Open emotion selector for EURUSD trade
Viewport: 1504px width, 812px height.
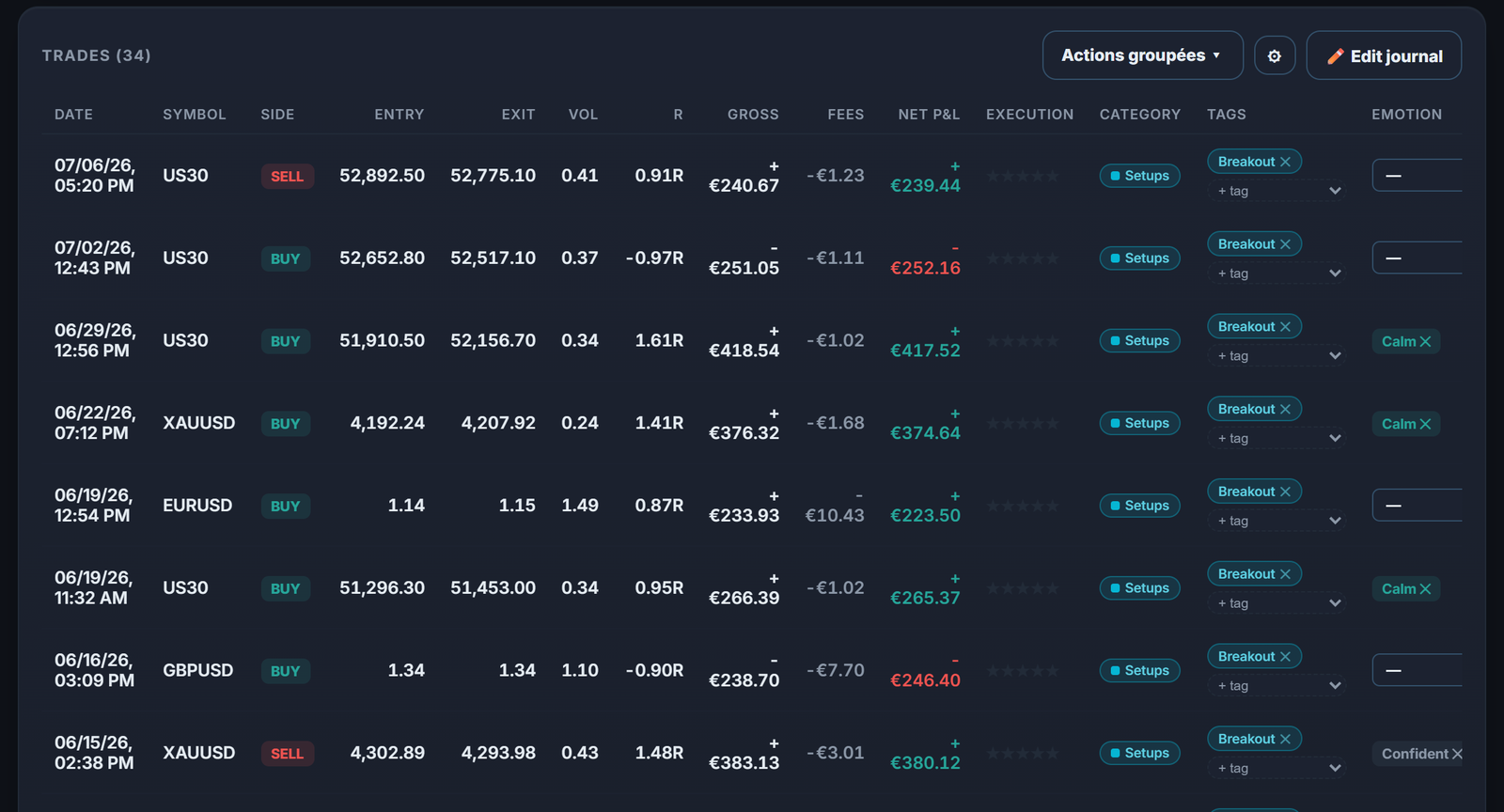[x=1417, y=506]
